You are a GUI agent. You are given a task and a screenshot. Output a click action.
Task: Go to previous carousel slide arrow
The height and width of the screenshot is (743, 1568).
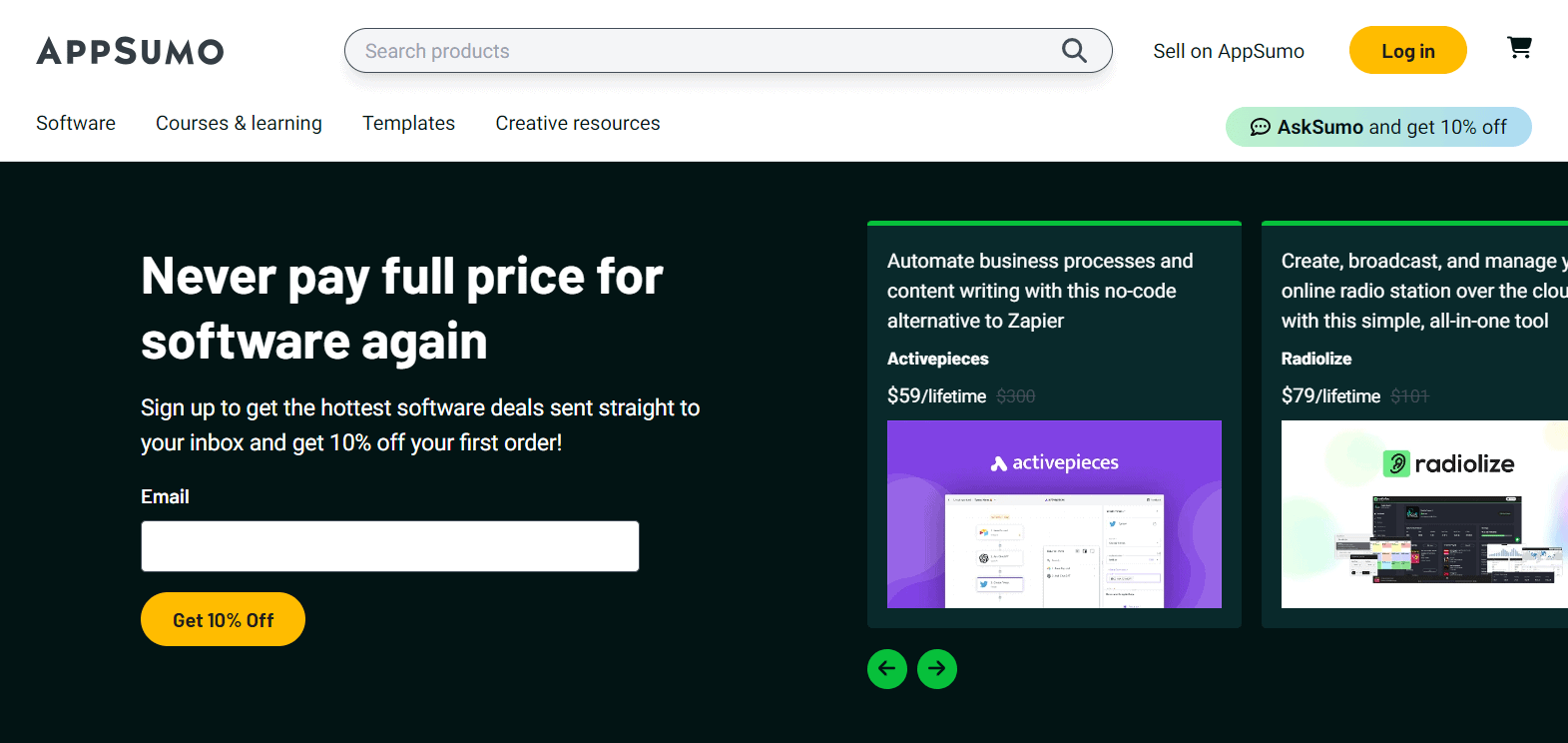coord(886,669)
